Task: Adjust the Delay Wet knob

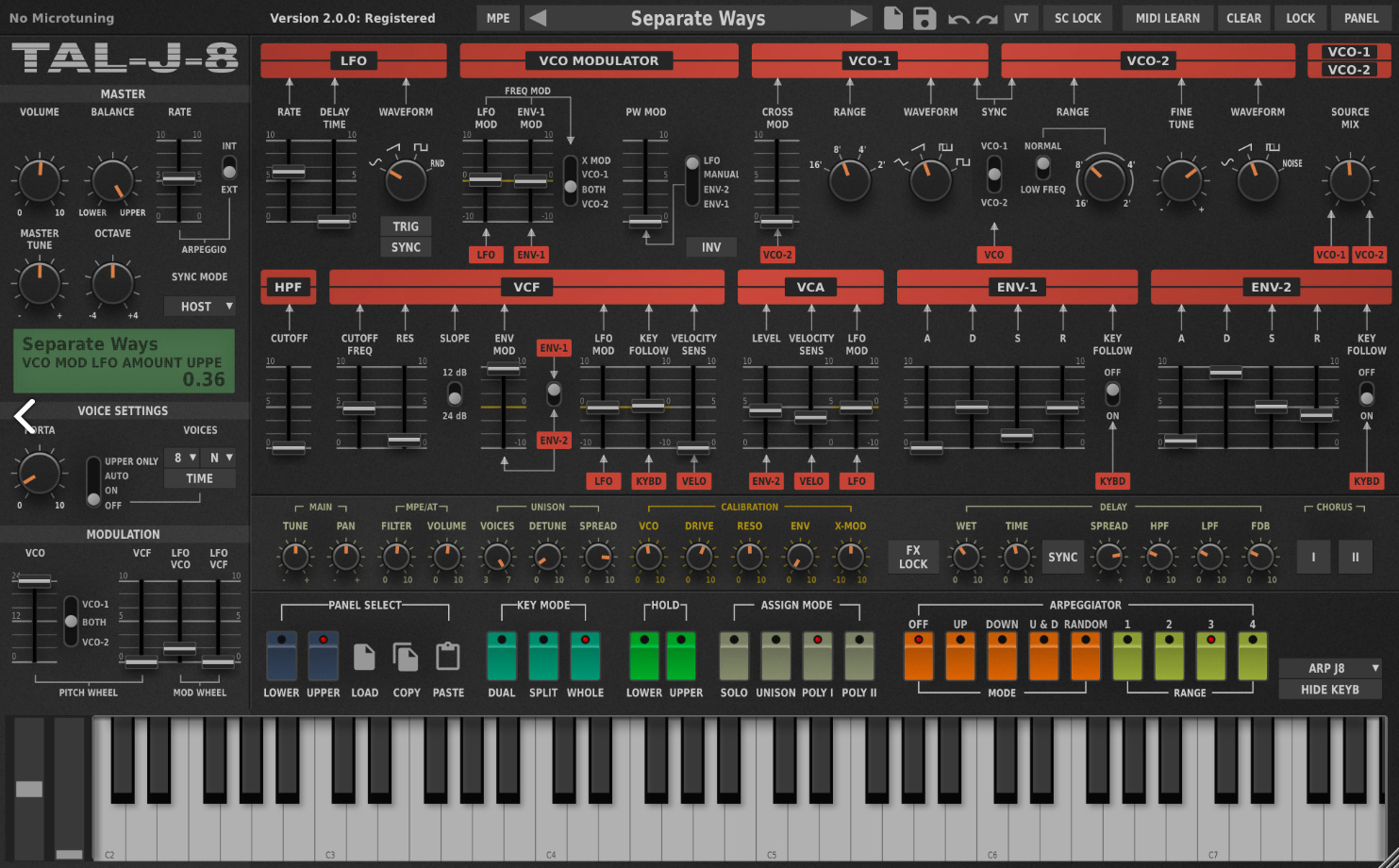Action: (966, 557)
